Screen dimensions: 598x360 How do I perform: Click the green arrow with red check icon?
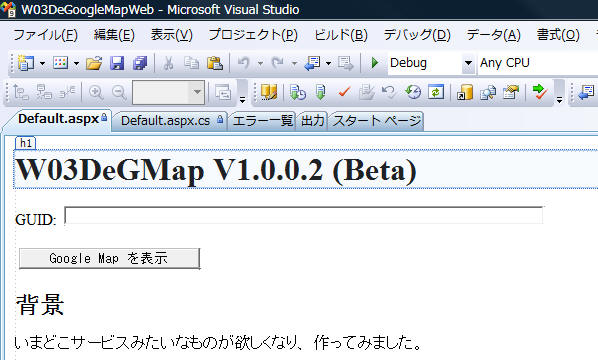pyautogui.click(x=540, y=92)
